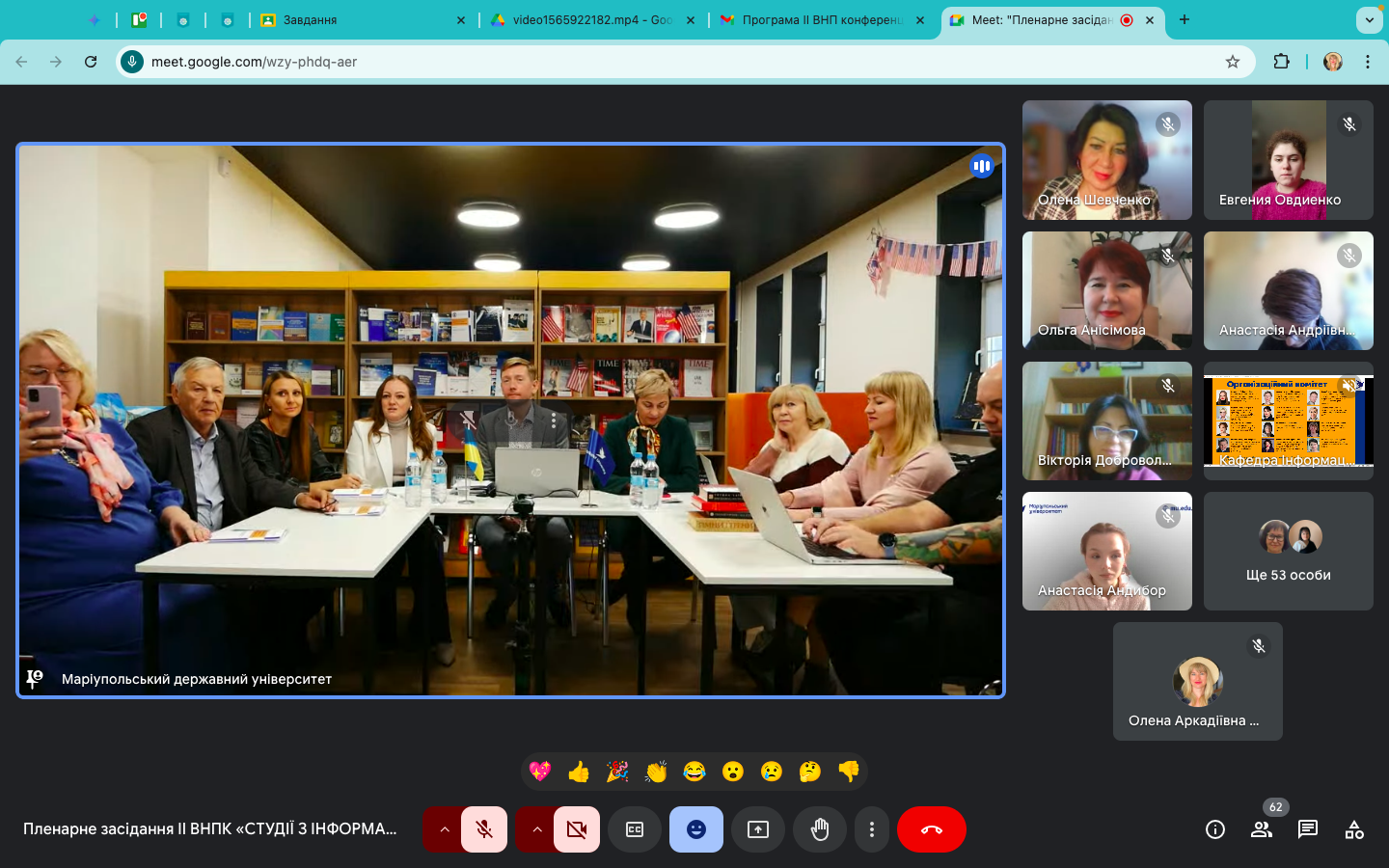Show the participants list
This screenshot has height=868, width=1389.
[1262, 829]
